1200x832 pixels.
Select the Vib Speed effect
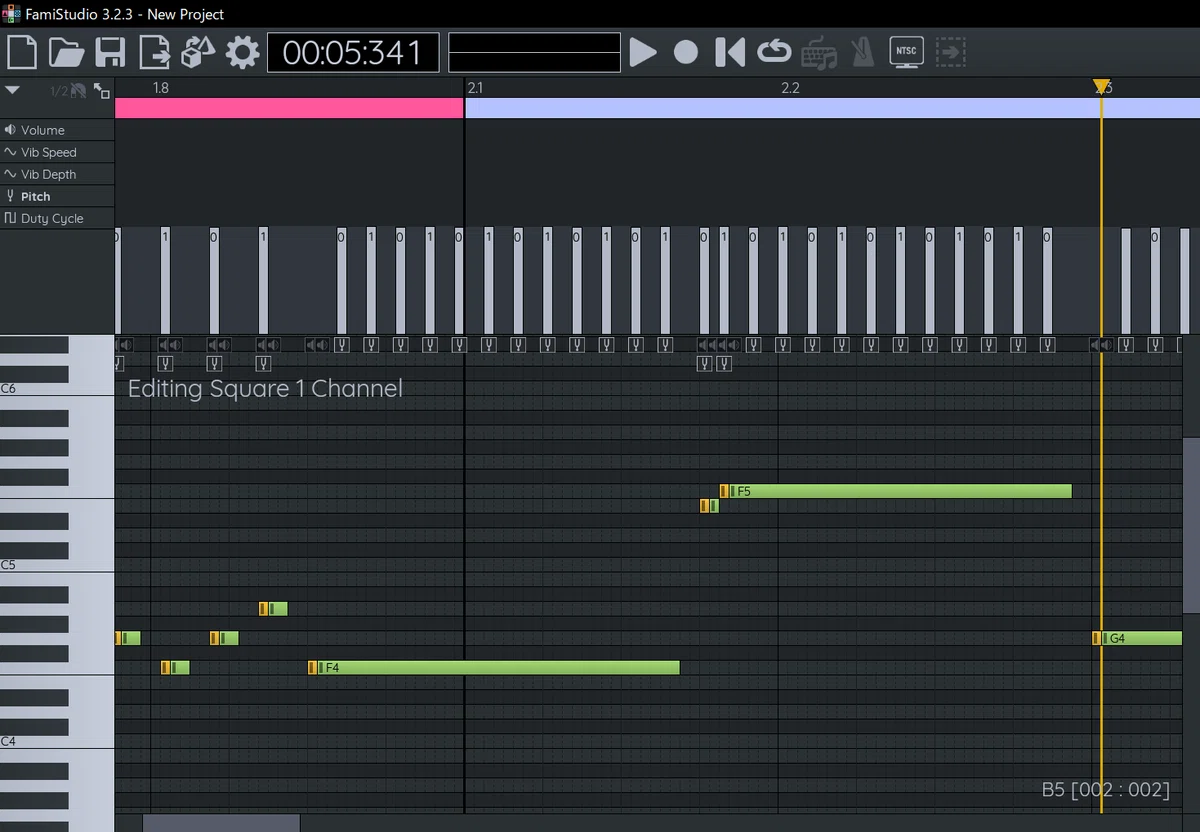coord(57,152)
